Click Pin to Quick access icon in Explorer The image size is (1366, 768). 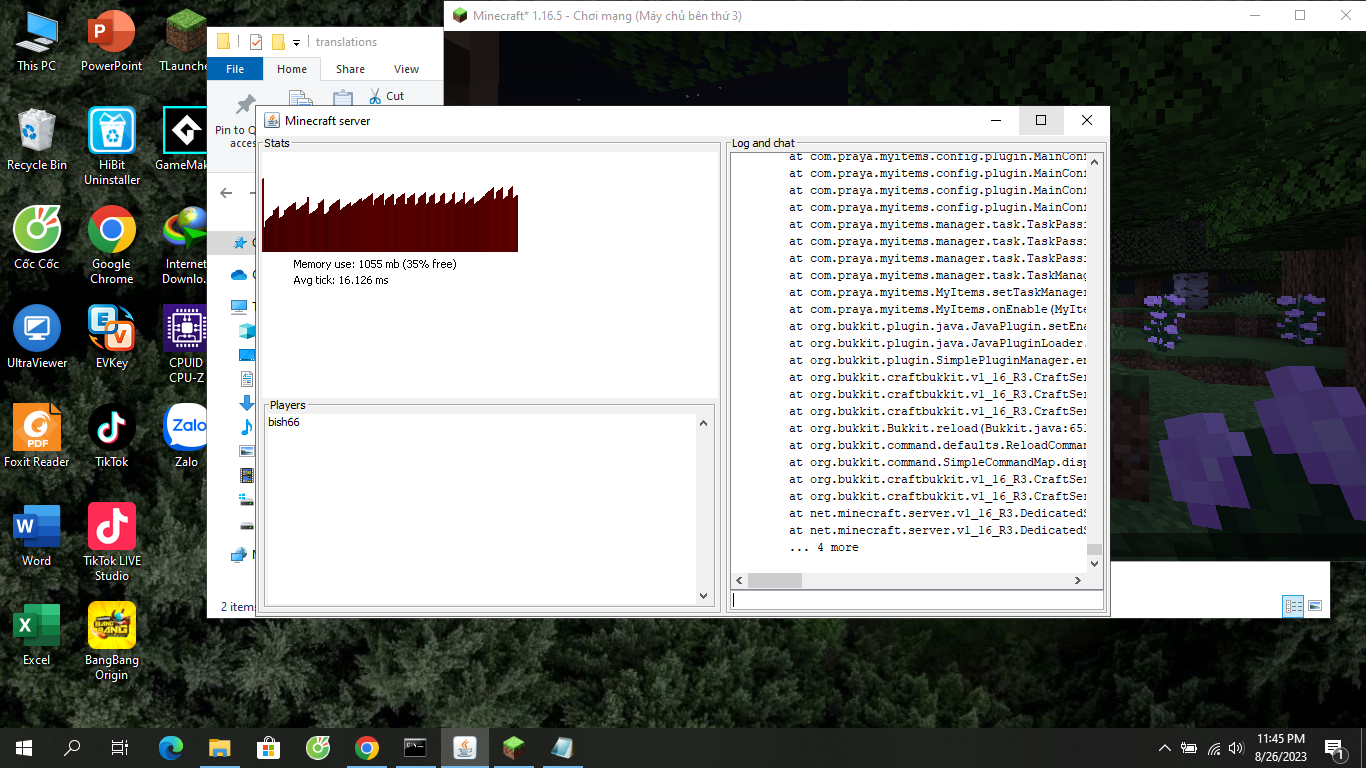(x=243, y=106)
